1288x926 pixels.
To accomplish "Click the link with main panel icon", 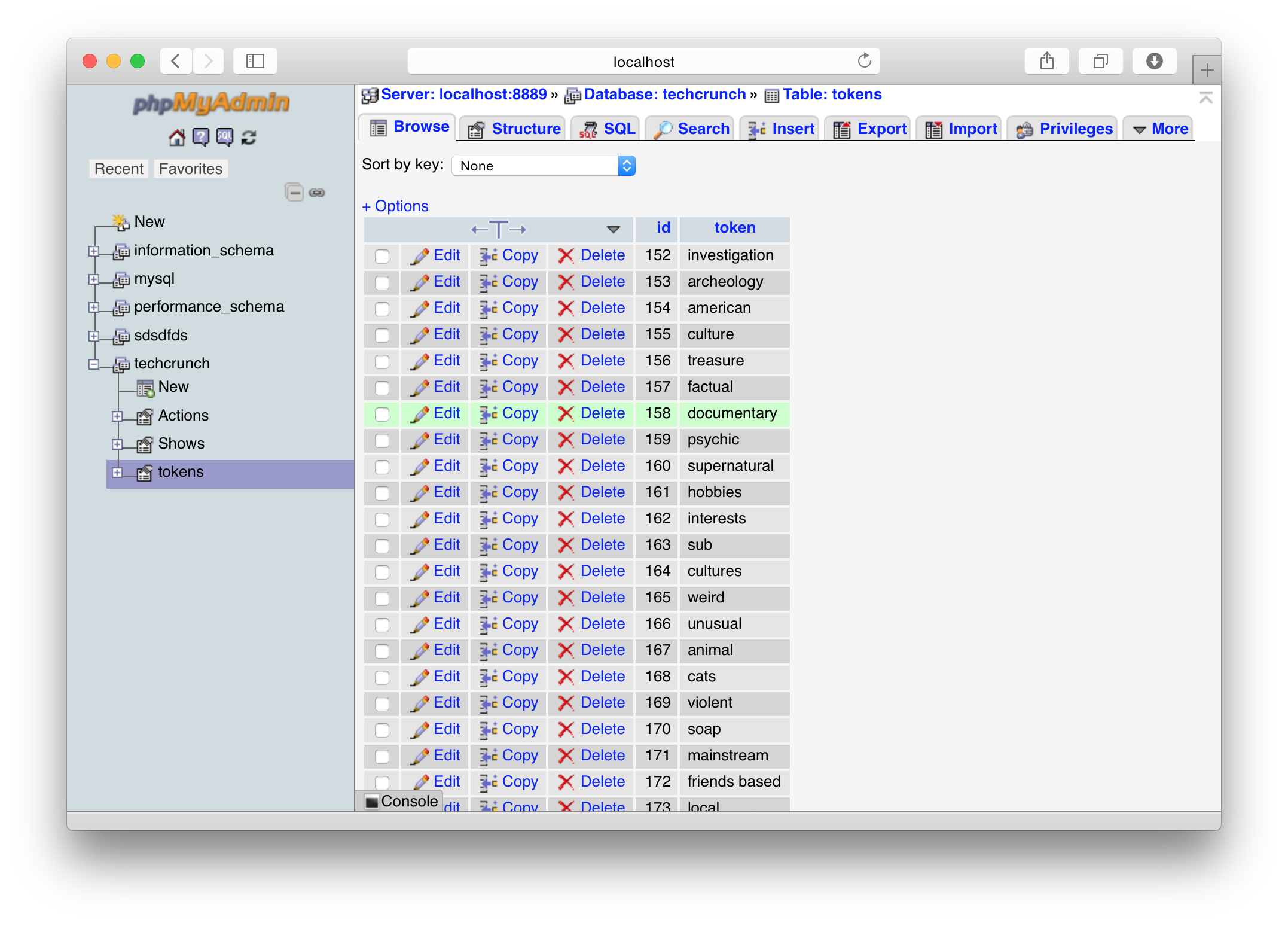I will click(x=317, y=193).
